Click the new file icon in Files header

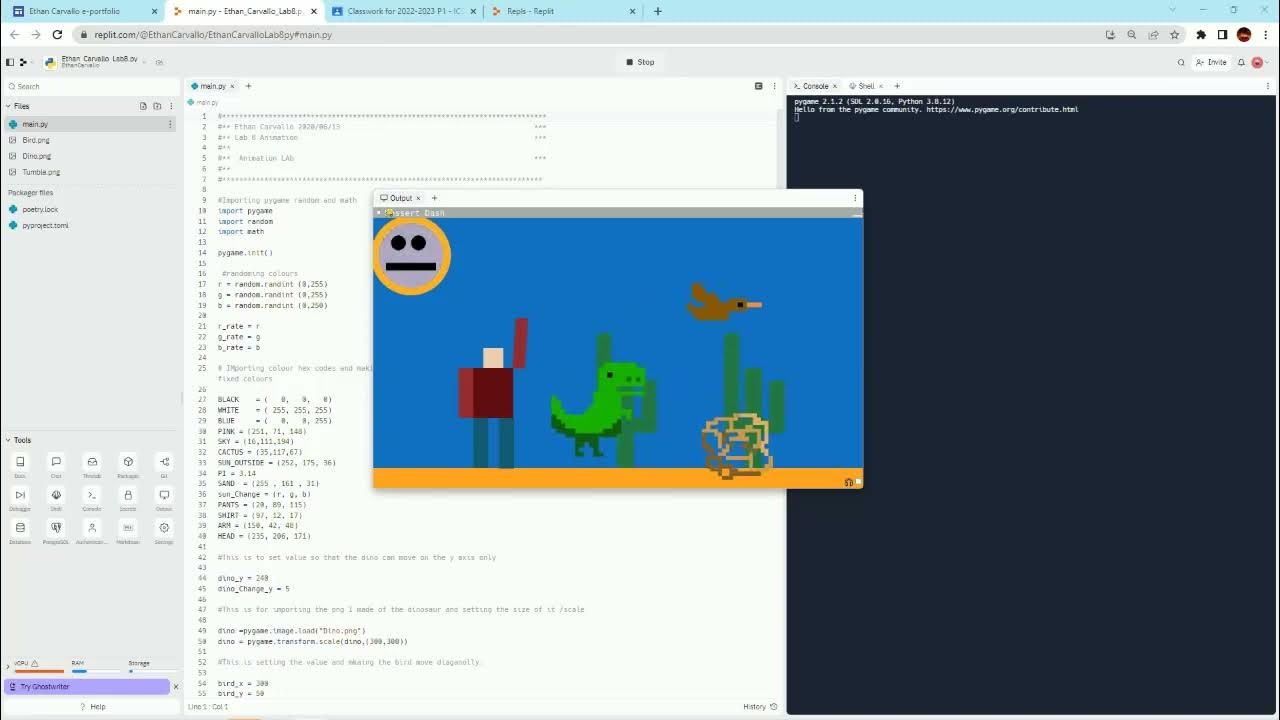point(143,106)
